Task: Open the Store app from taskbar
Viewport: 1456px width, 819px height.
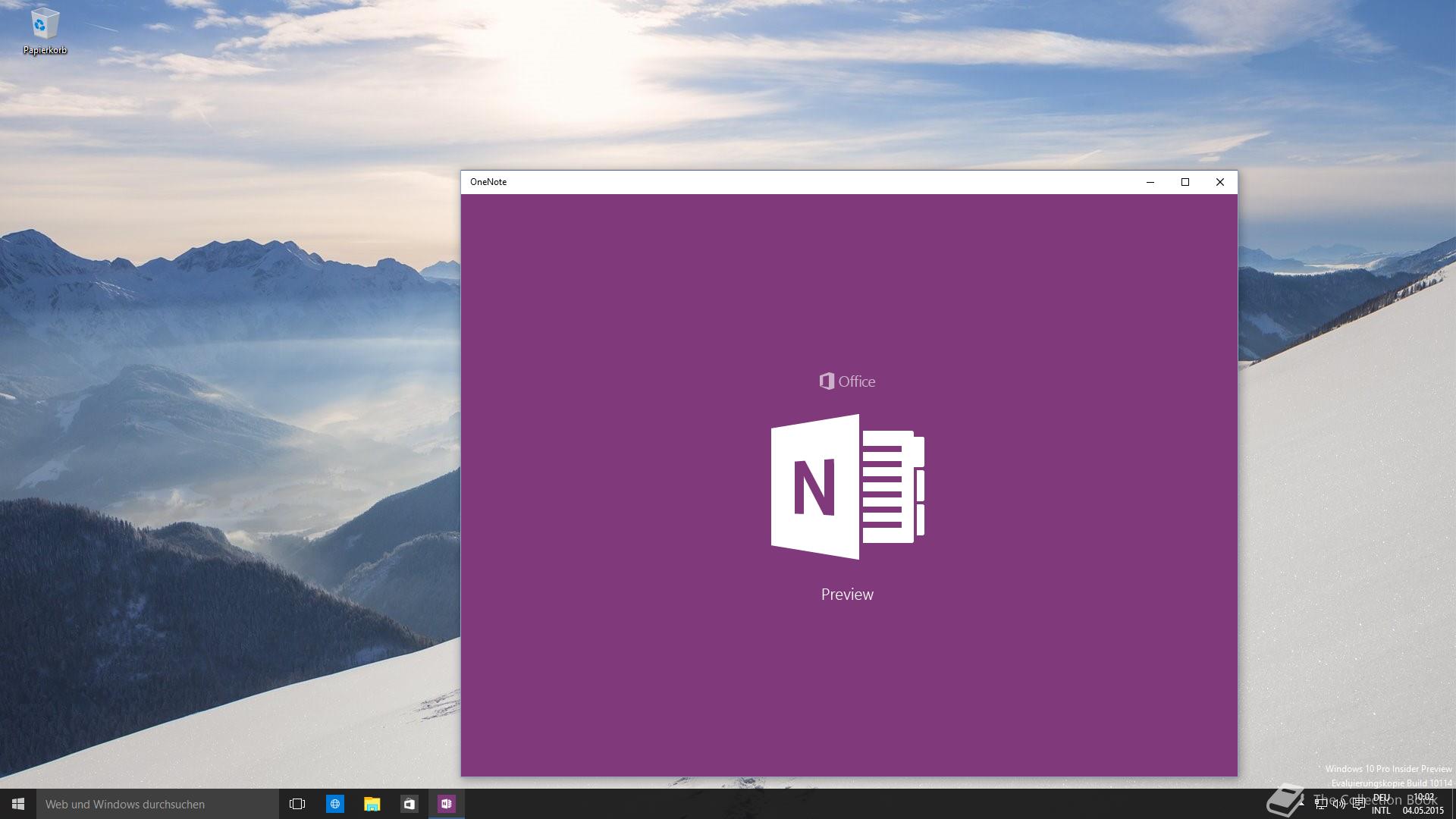Action: 409,804
